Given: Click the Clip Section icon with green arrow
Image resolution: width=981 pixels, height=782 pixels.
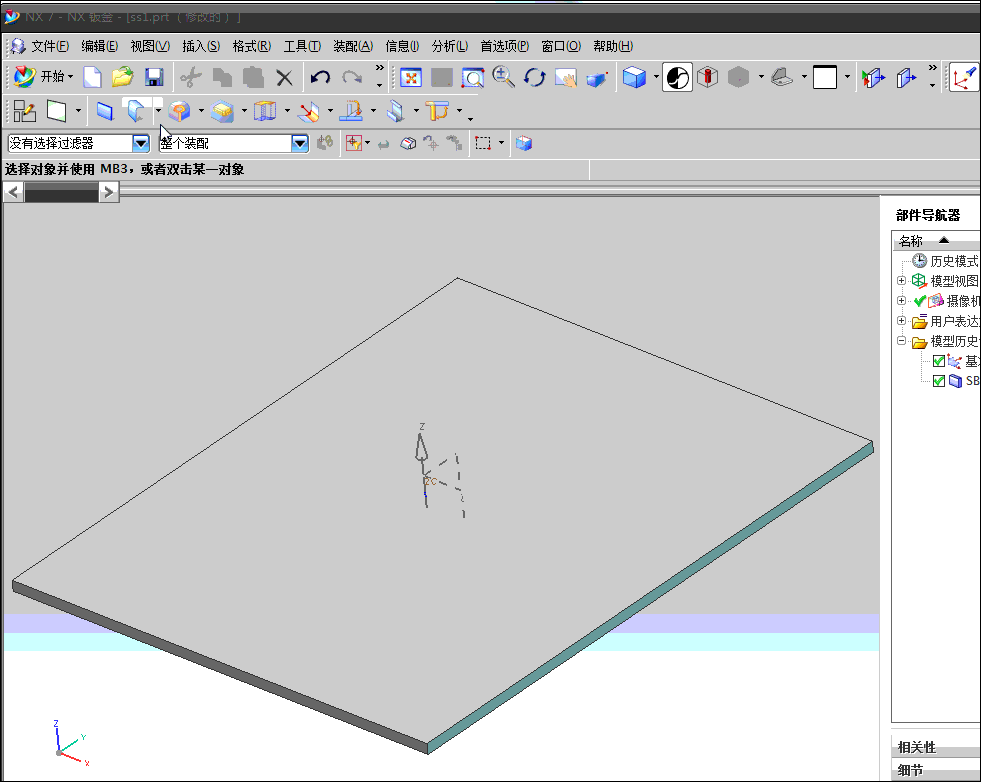Looking at the screenshot, I should click(873, 78).
